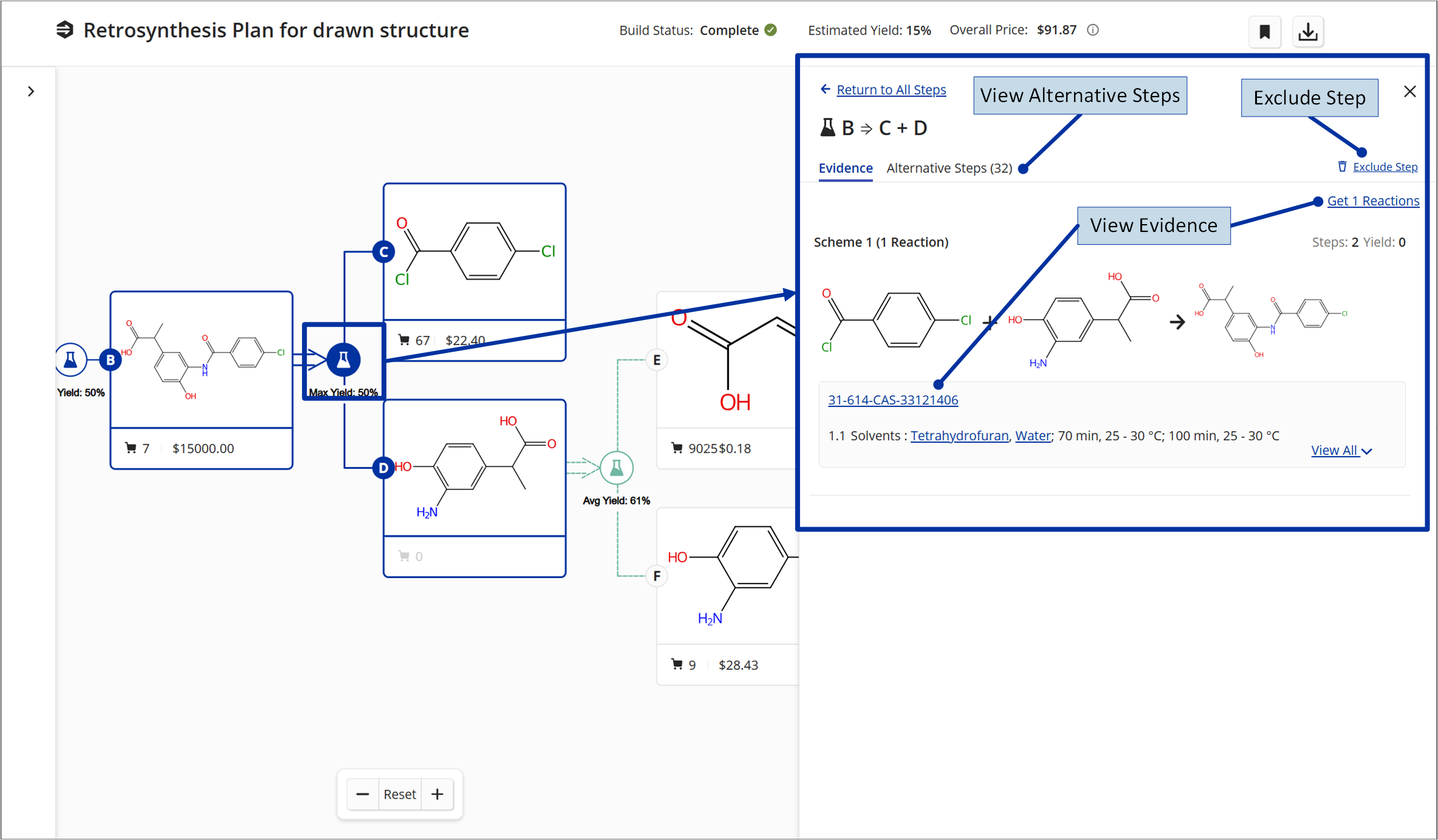
Task: Click the Exclude Step link
Action: (x=1385, y=167)
